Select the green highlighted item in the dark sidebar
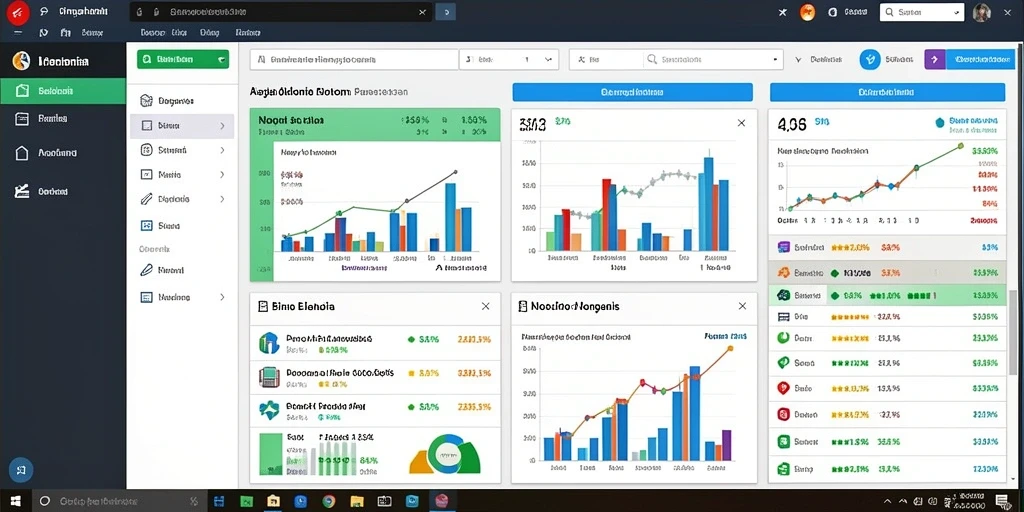The image size is (1024, 512). (63, 91)
